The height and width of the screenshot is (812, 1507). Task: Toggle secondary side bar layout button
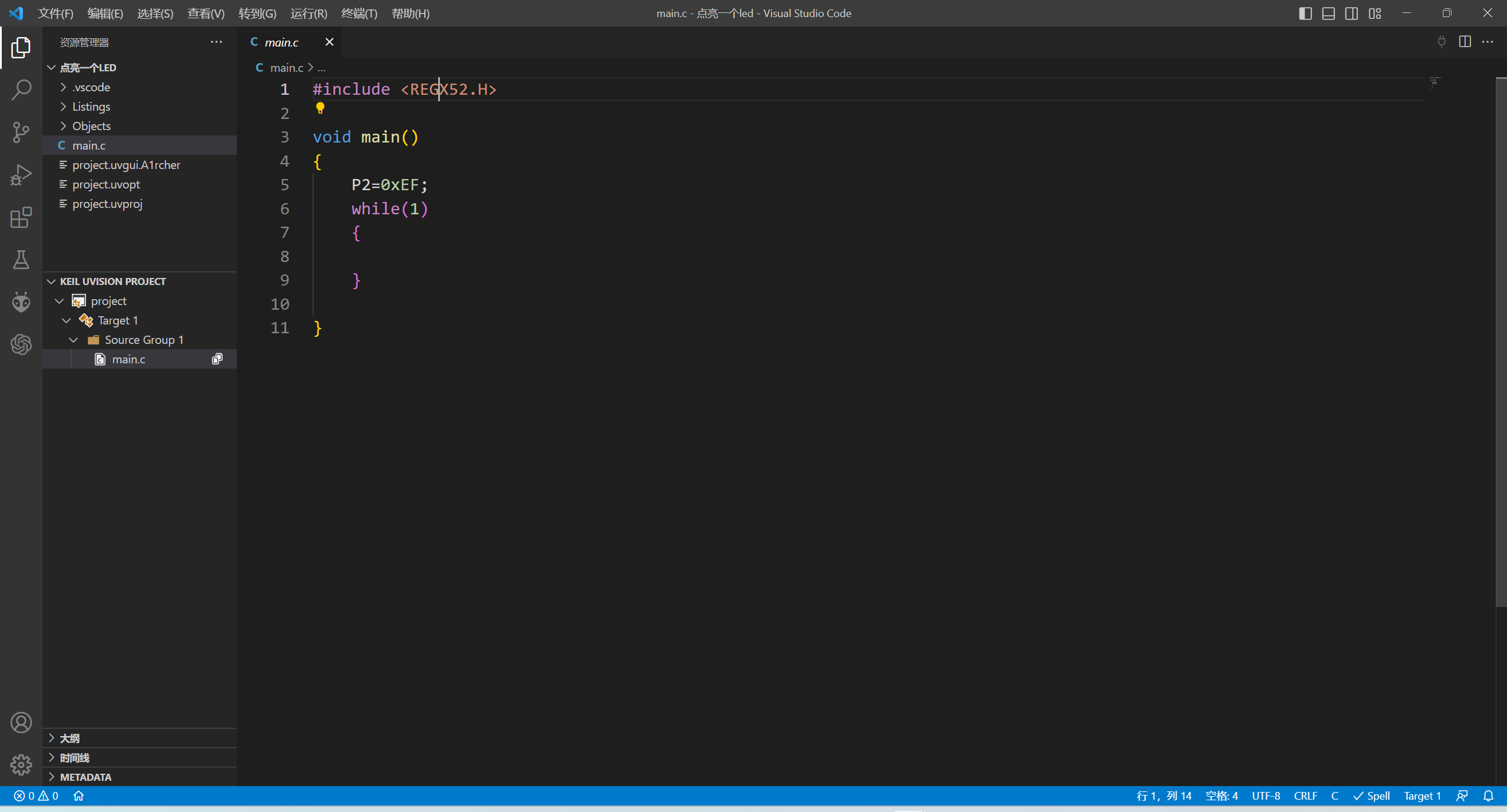[x=1352, y=14]
